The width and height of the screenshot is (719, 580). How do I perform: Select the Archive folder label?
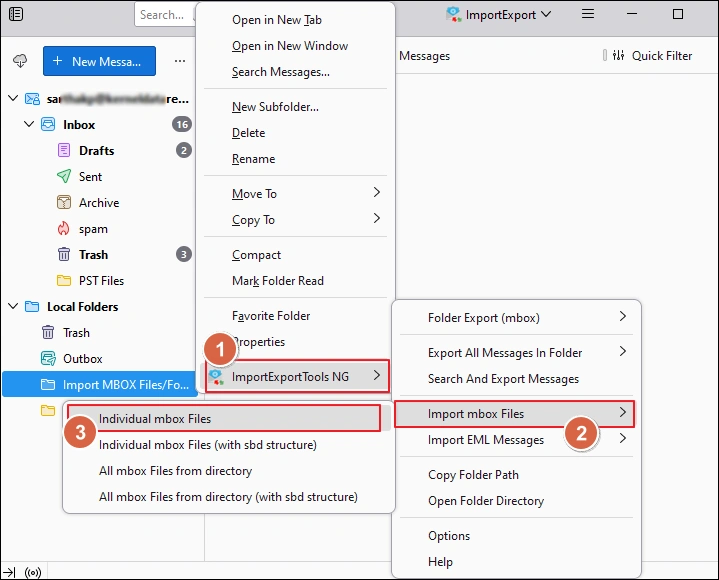pyautogui.click(x=99, y=203)
